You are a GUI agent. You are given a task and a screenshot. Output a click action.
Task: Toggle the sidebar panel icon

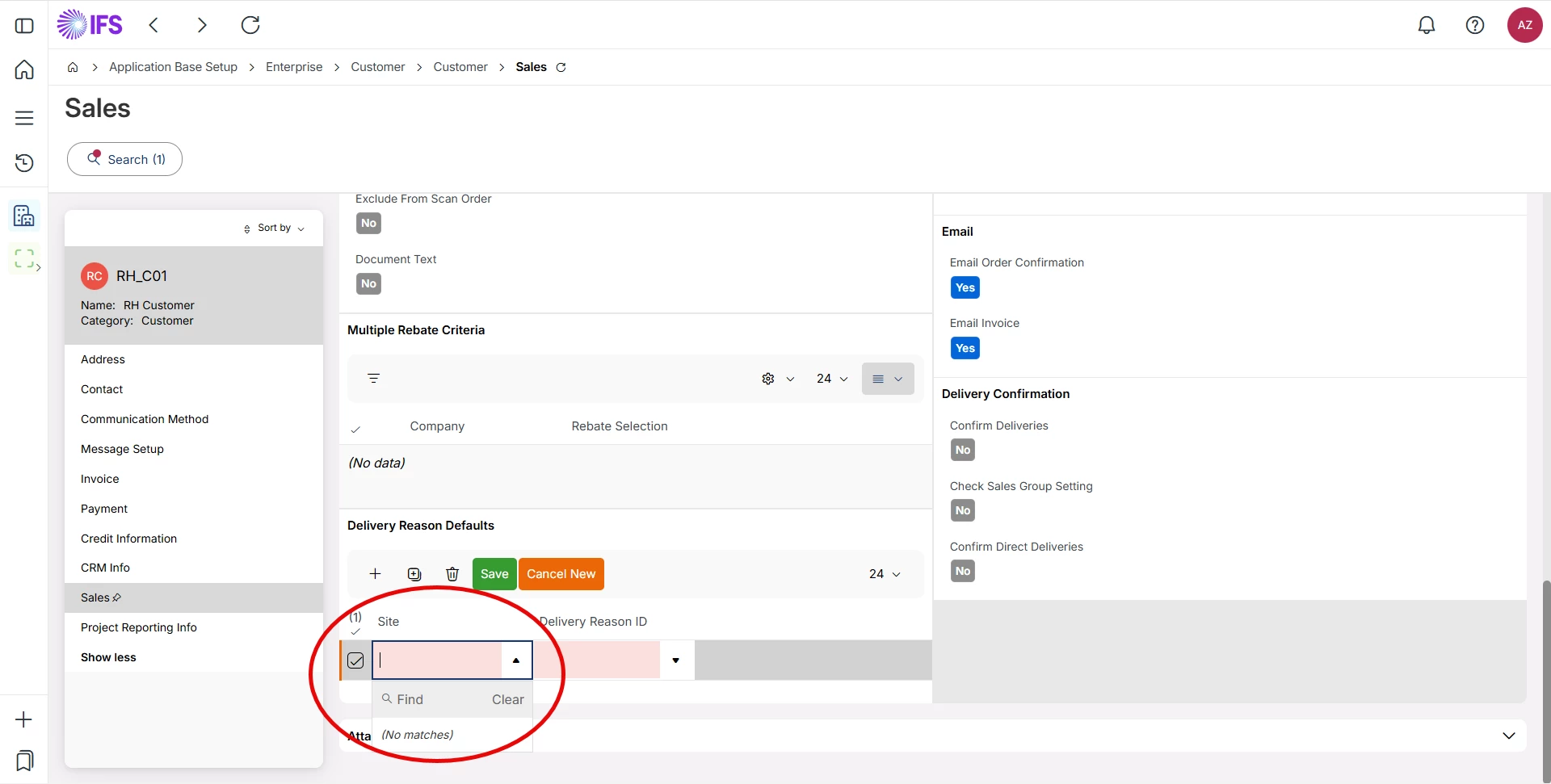click(x=24, y=26)
